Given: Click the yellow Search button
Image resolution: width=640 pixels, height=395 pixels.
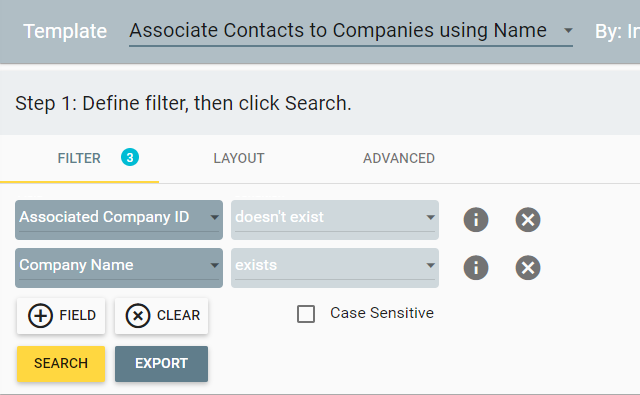Looking at the screenshot, I should 61,364.
